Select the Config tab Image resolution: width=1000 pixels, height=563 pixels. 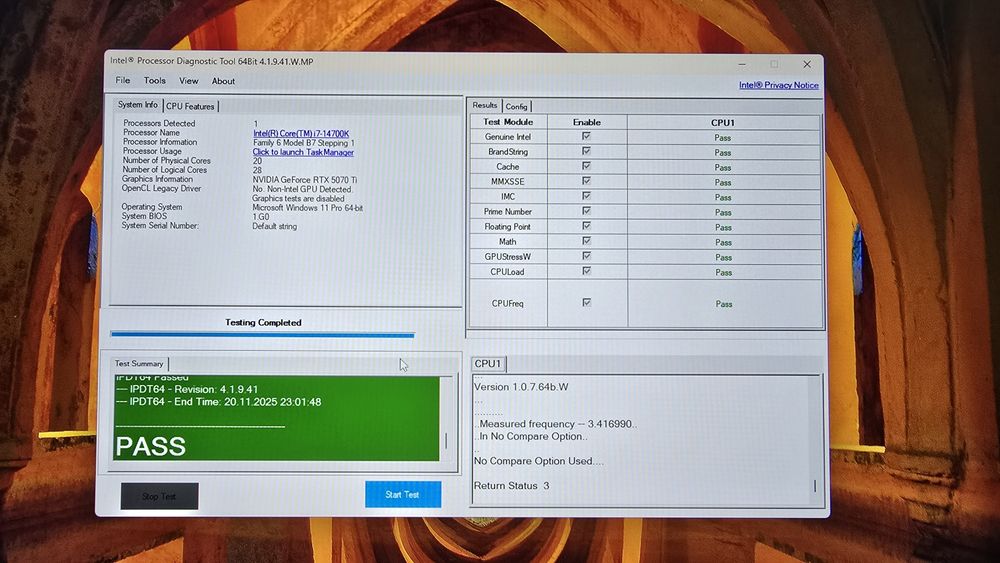click(x=517, y=106)
